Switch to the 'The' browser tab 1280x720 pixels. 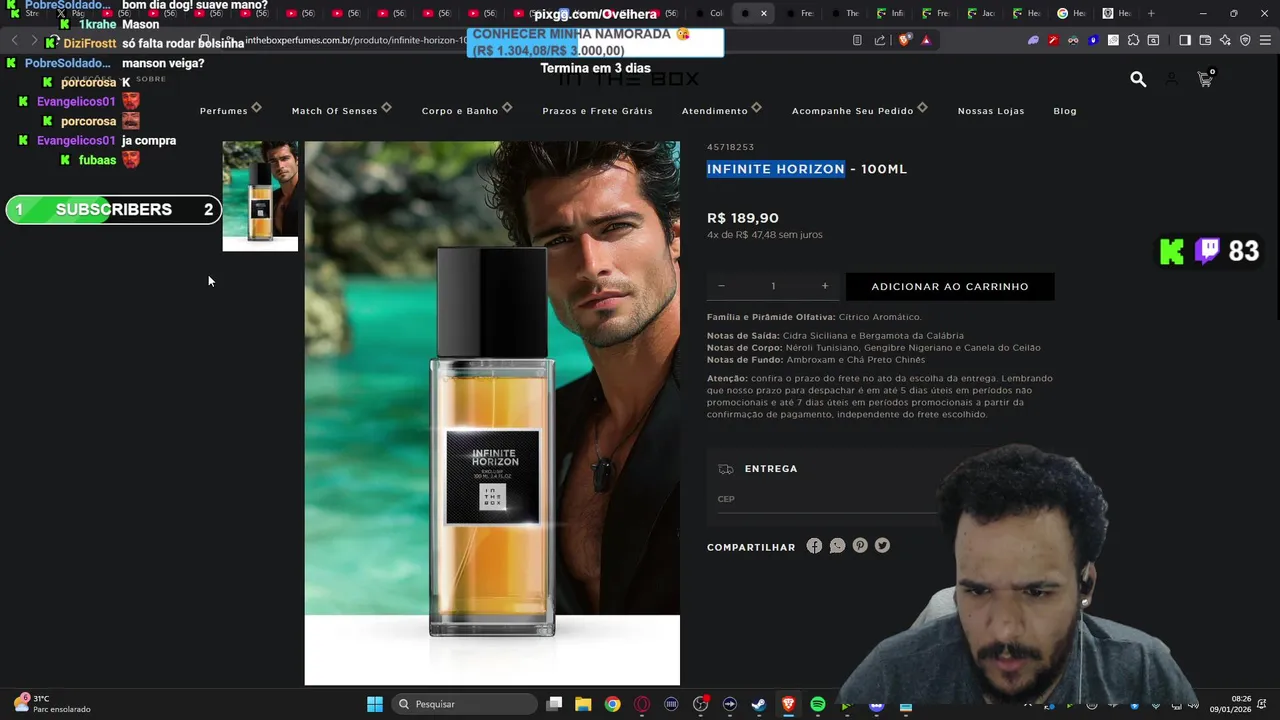click(x=848, y=13)
